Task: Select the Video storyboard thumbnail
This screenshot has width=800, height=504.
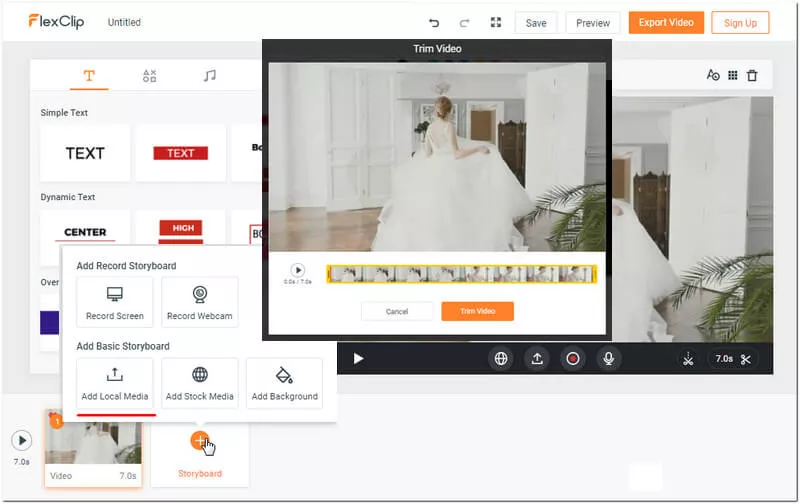Action: click(93, 447)
